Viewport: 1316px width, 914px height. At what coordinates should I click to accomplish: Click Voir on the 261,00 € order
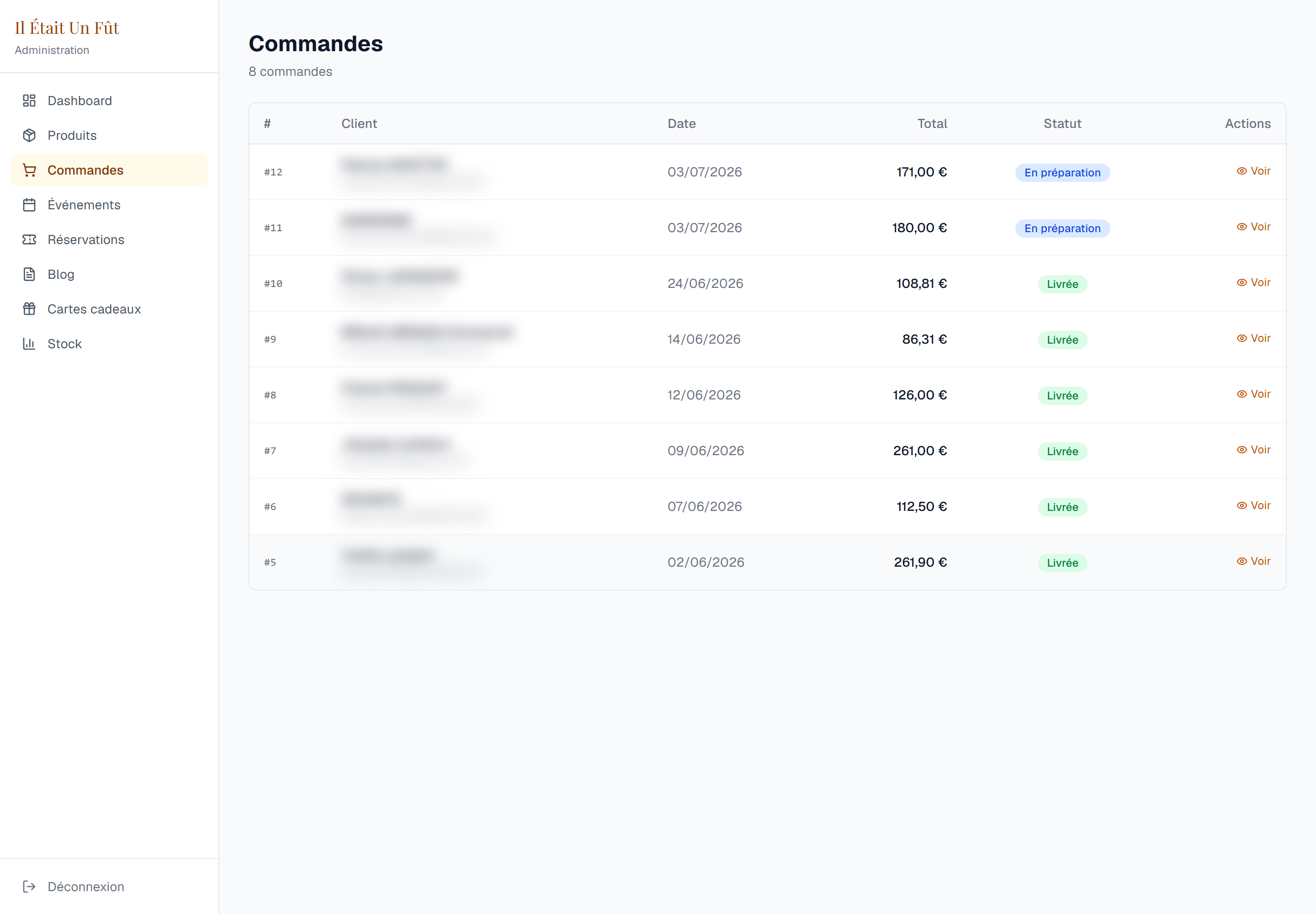1253,450
